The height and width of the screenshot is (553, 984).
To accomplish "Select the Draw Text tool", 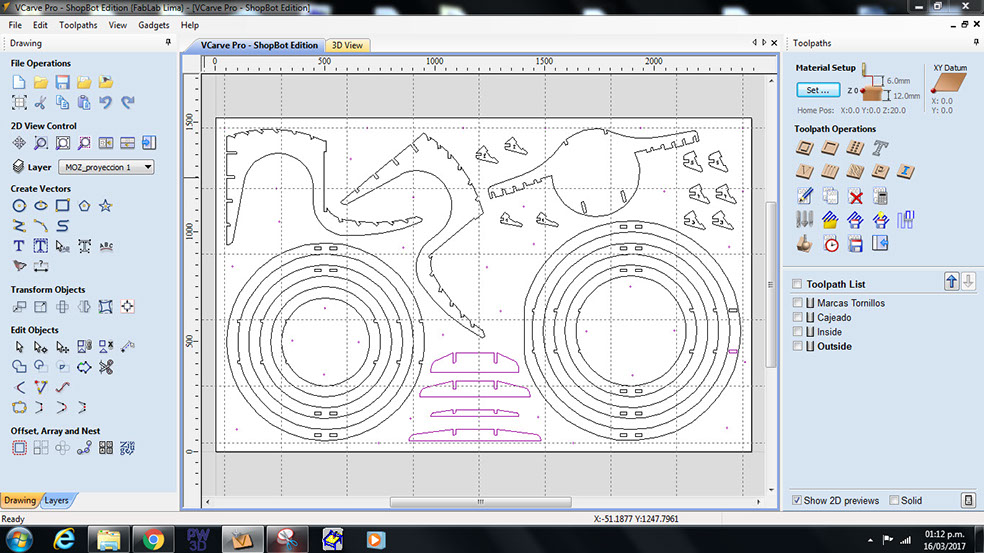I will (19, 246).
